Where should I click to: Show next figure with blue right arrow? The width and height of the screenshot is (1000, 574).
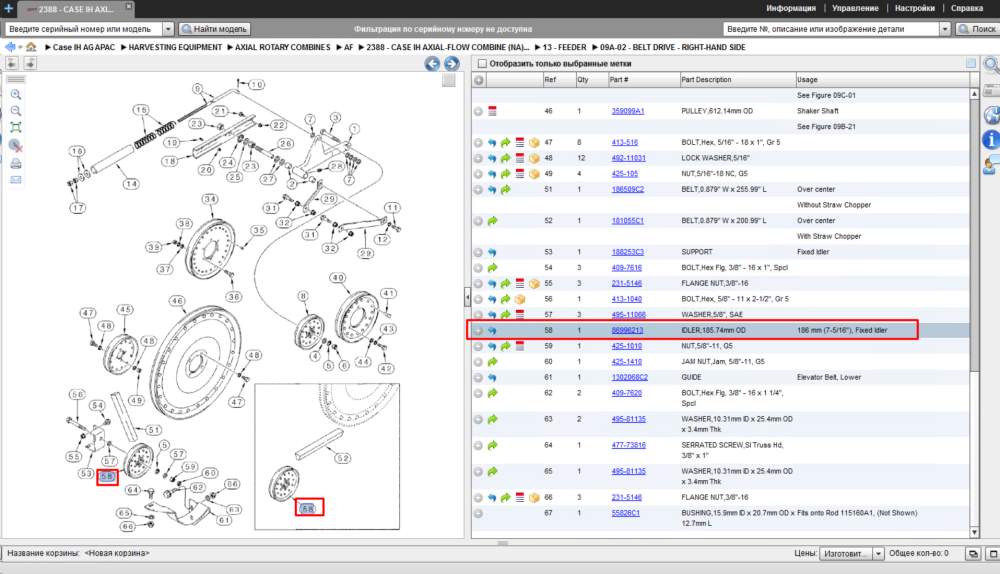[452, 64]
